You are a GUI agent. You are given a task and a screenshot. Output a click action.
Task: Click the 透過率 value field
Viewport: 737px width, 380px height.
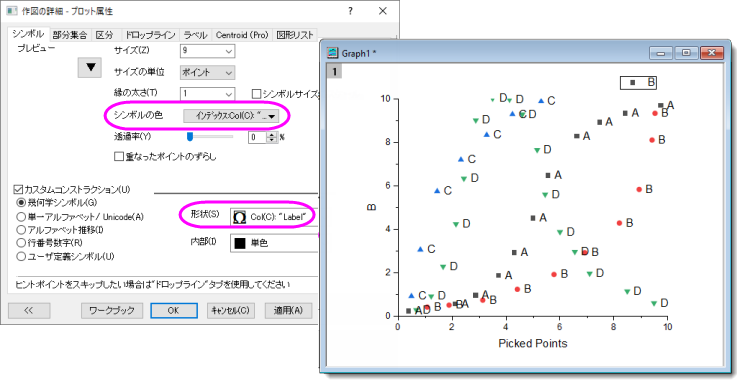click(258, 137)
